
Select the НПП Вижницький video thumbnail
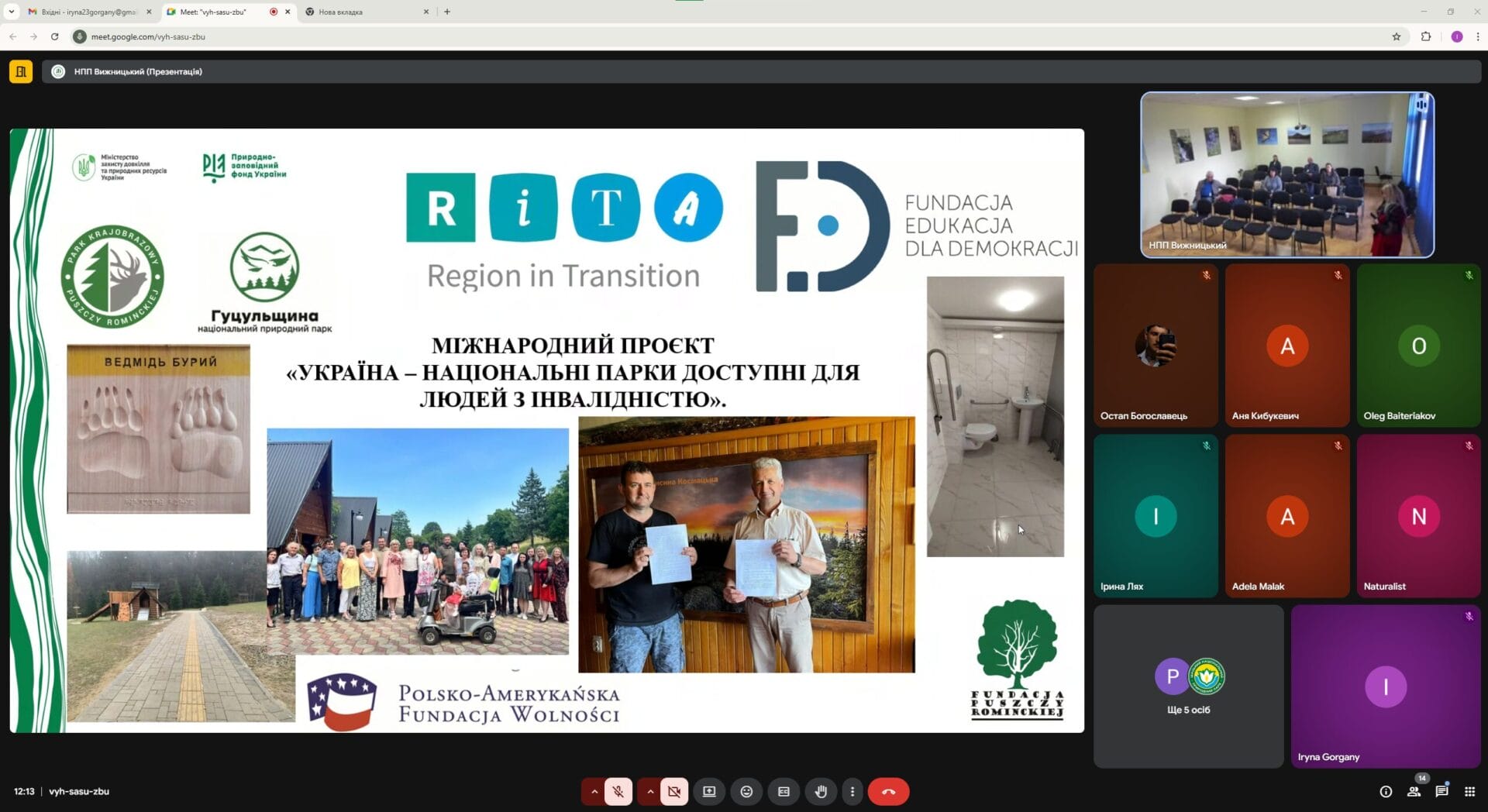[1286, 174]
